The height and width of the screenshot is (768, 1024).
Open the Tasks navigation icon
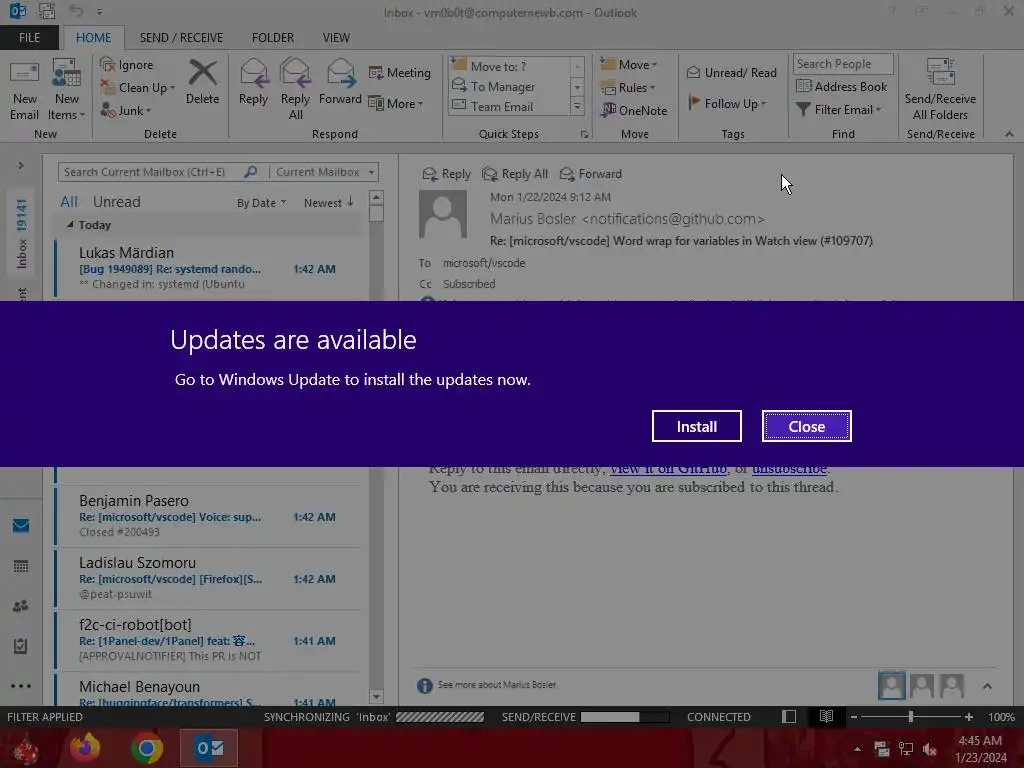coord(21,646)
